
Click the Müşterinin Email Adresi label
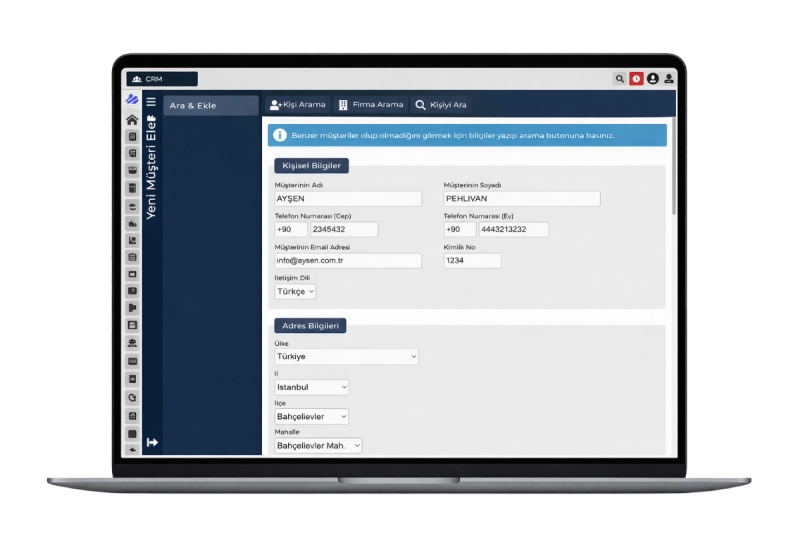(x=312, y=247)
